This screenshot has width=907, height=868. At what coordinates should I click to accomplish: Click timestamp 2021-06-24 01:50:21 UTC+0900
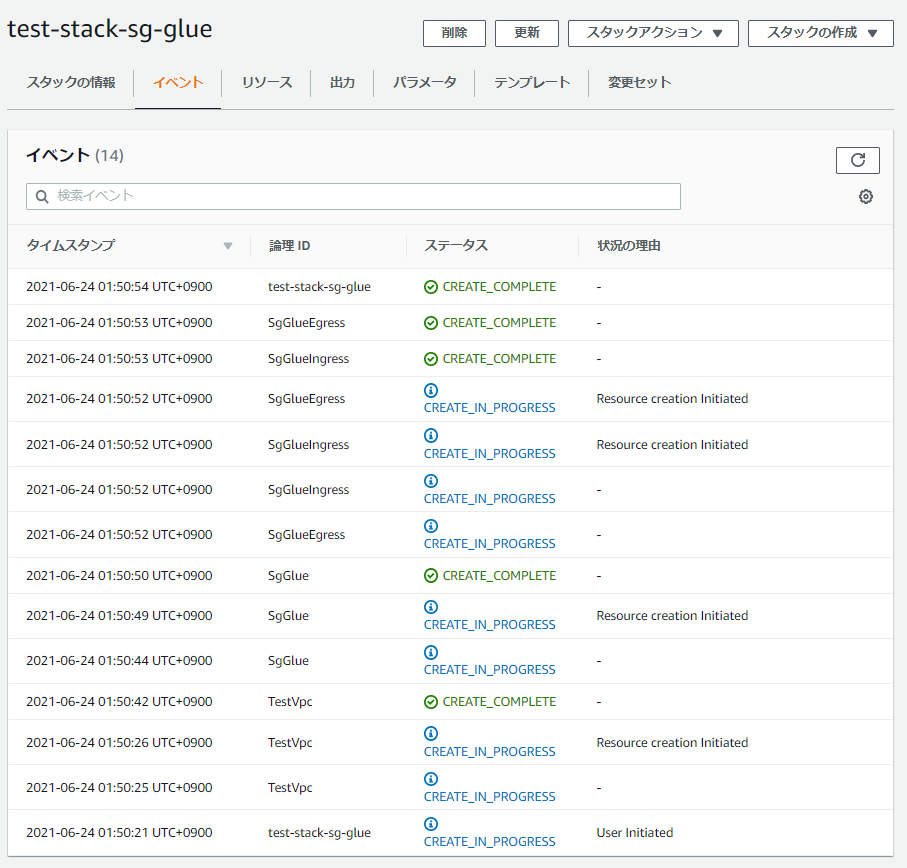(119, 833)
